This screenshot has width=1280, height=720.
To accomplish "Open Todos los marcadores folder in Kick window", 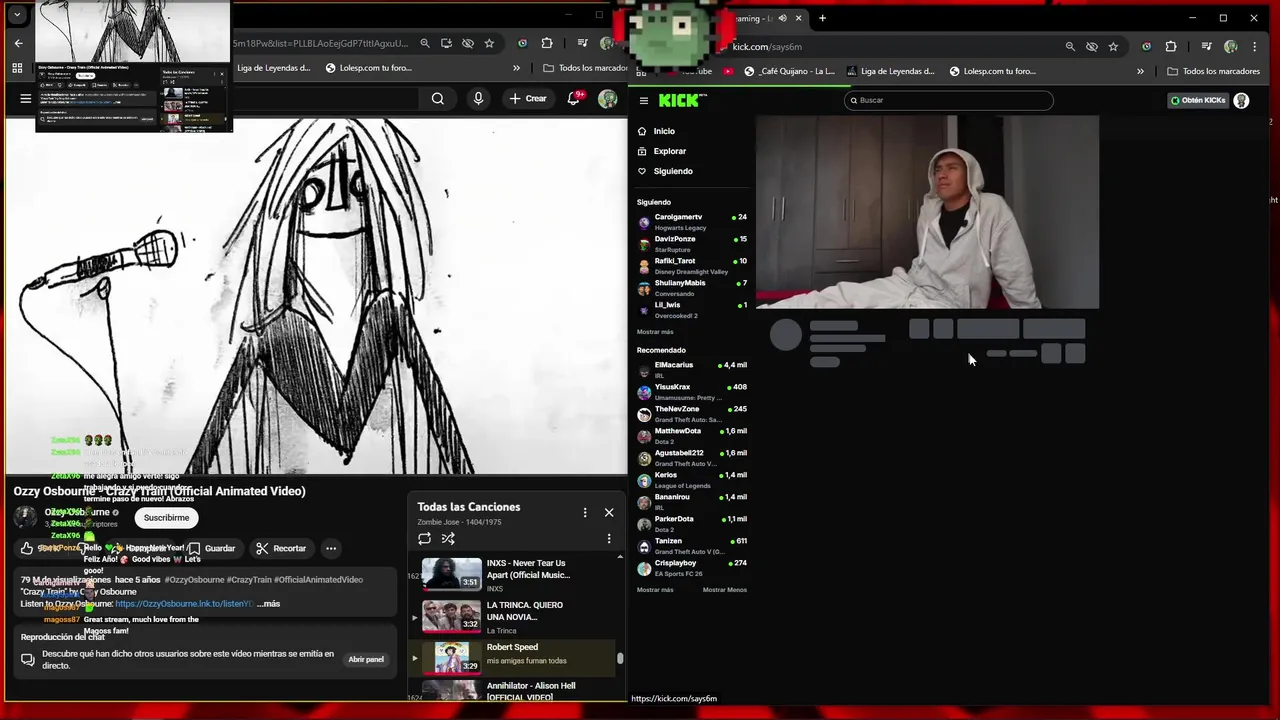I will (1213, 71).
